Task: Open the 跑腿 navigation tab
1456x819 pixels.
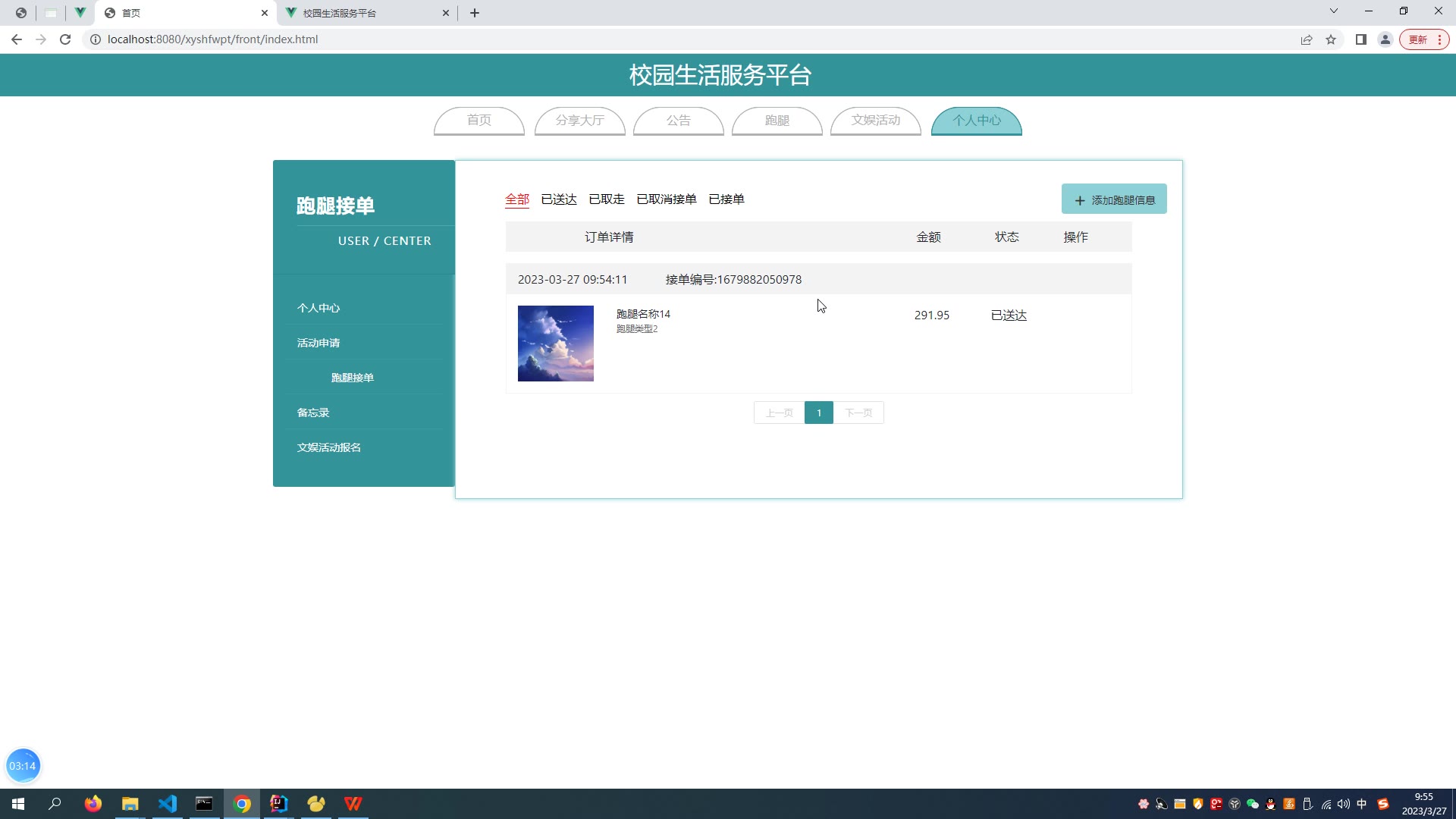Action: point(777,121)
